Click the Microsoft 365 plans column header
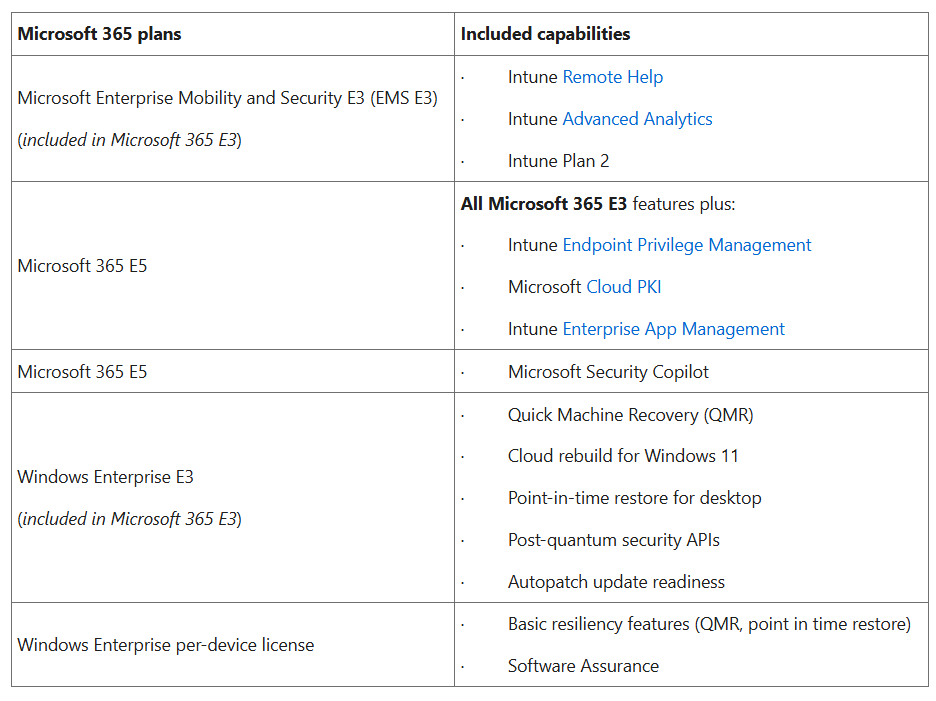The image size is (936, 701). click(99, 34)
